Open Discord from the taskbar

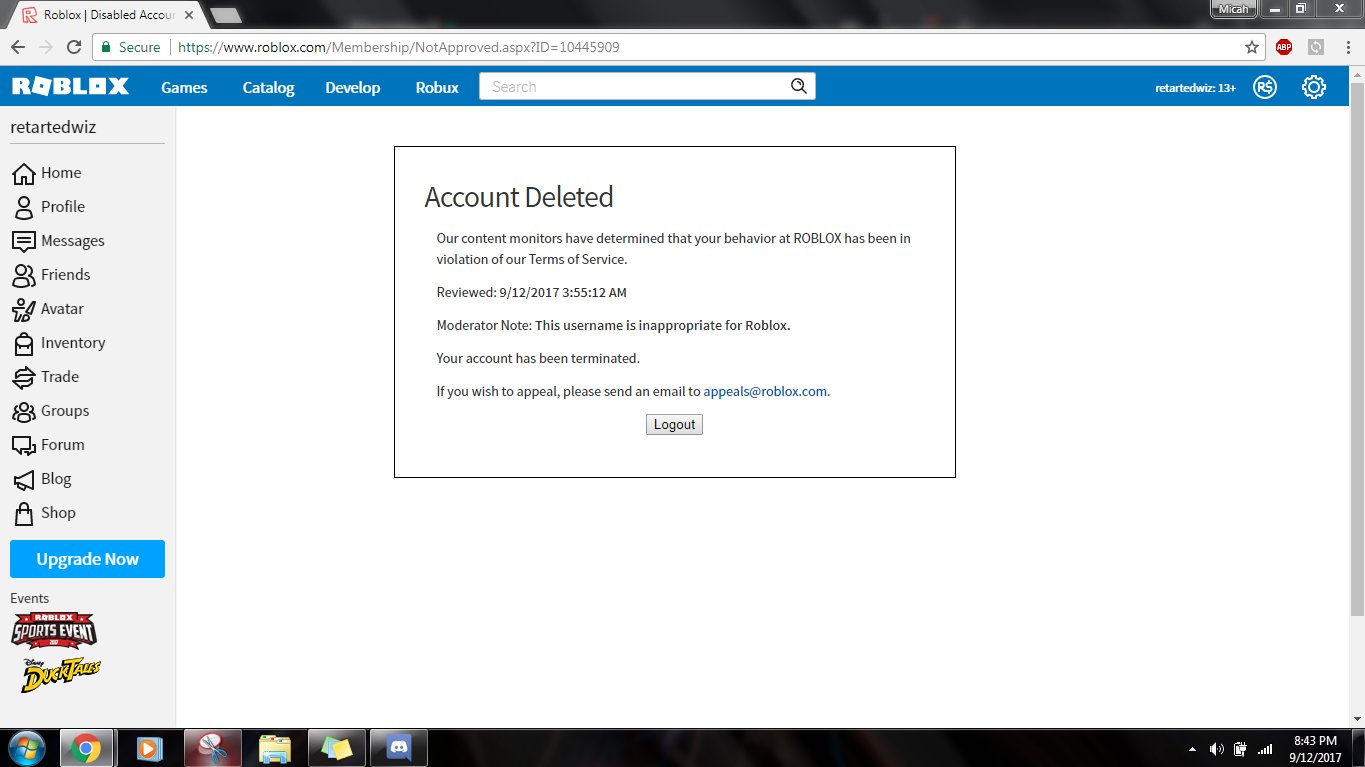coord(399,748)
